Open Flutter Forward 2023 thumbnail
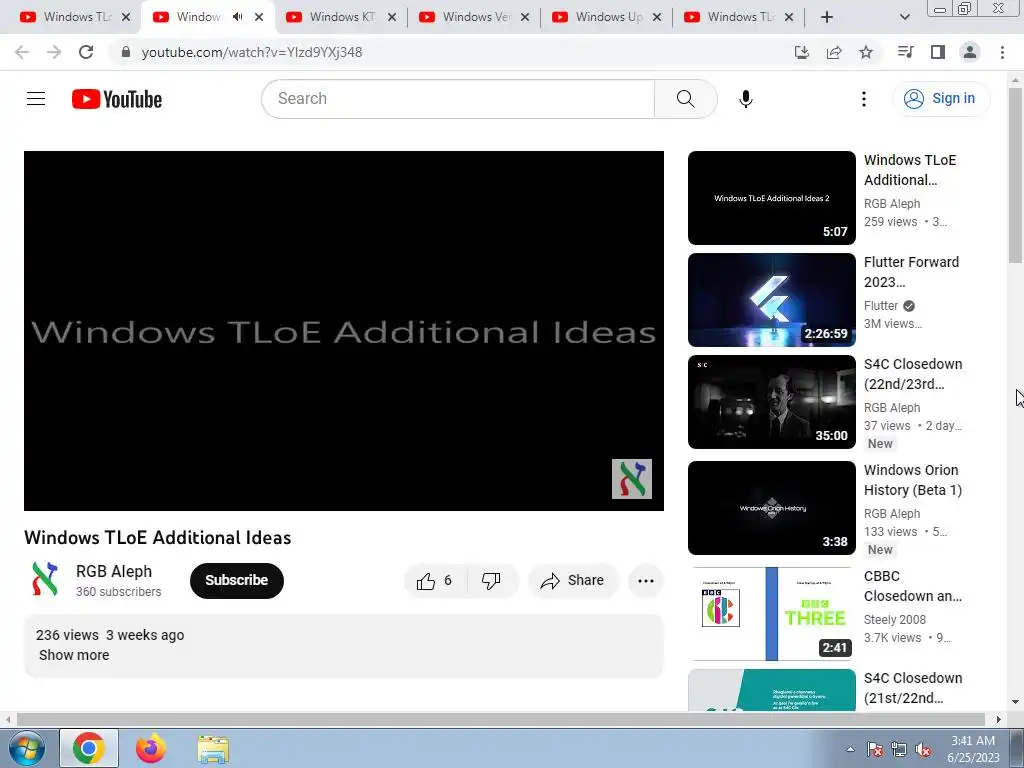This screenshot has height=768, width=1024. pos(771,300)
